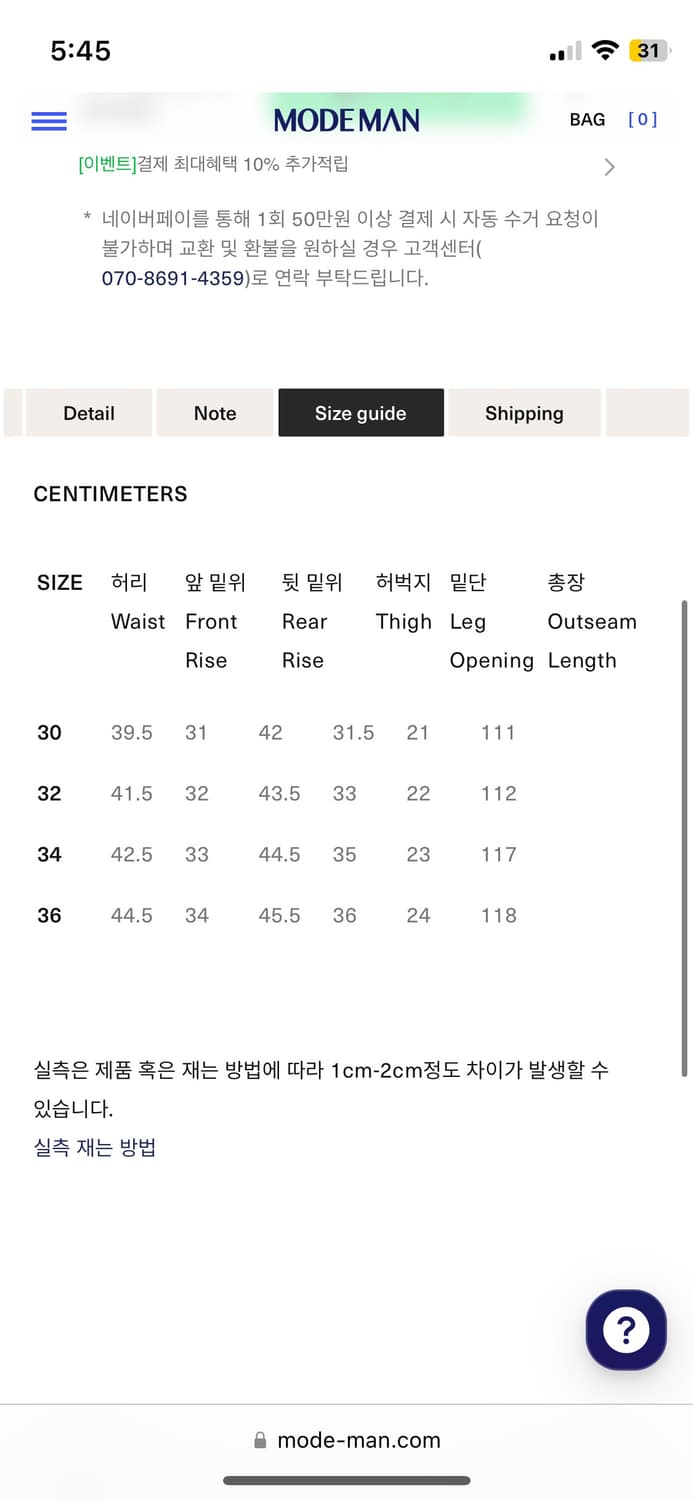Viewport: 693px width, 1500px height.
Task: Switch to the Detail tab
Action: click(88, 412)
